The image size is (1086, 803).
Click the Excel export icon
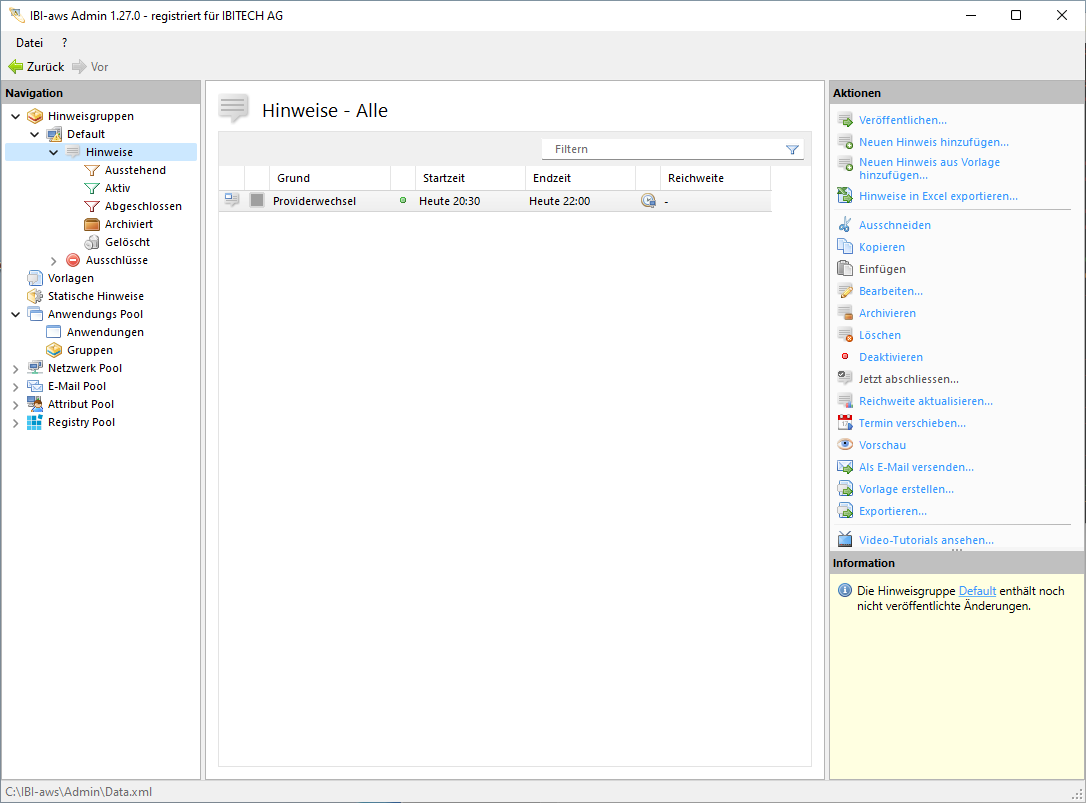(x=845, y=196)
